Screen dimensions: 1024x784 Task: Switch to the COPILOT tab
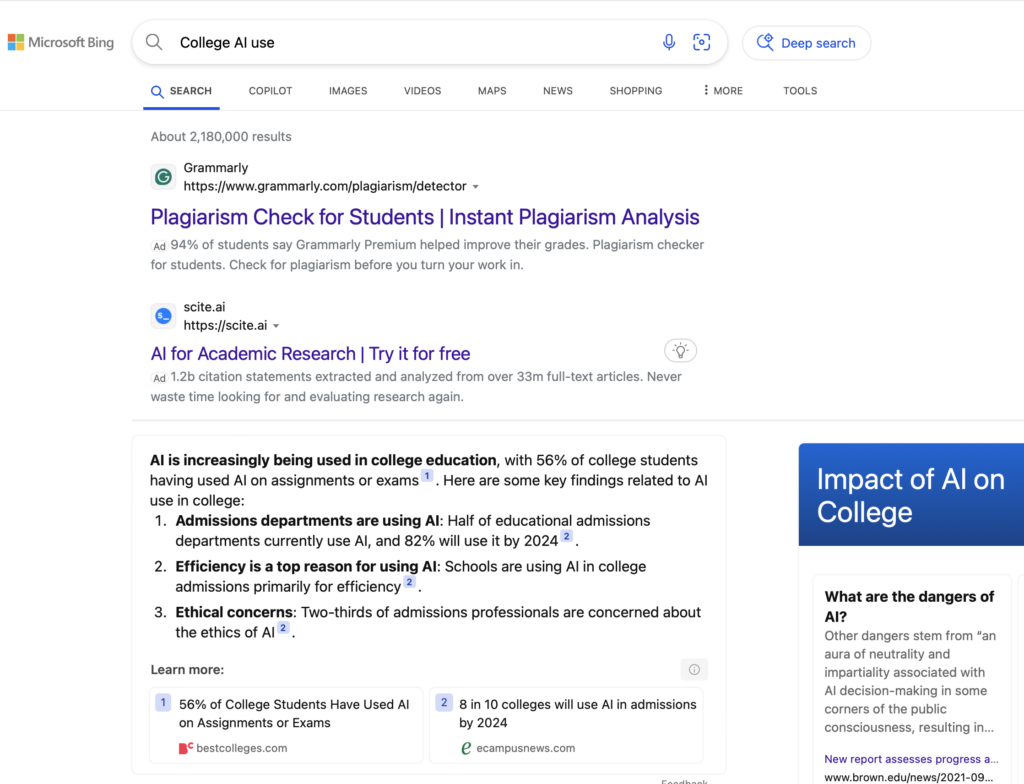[270, 91]
